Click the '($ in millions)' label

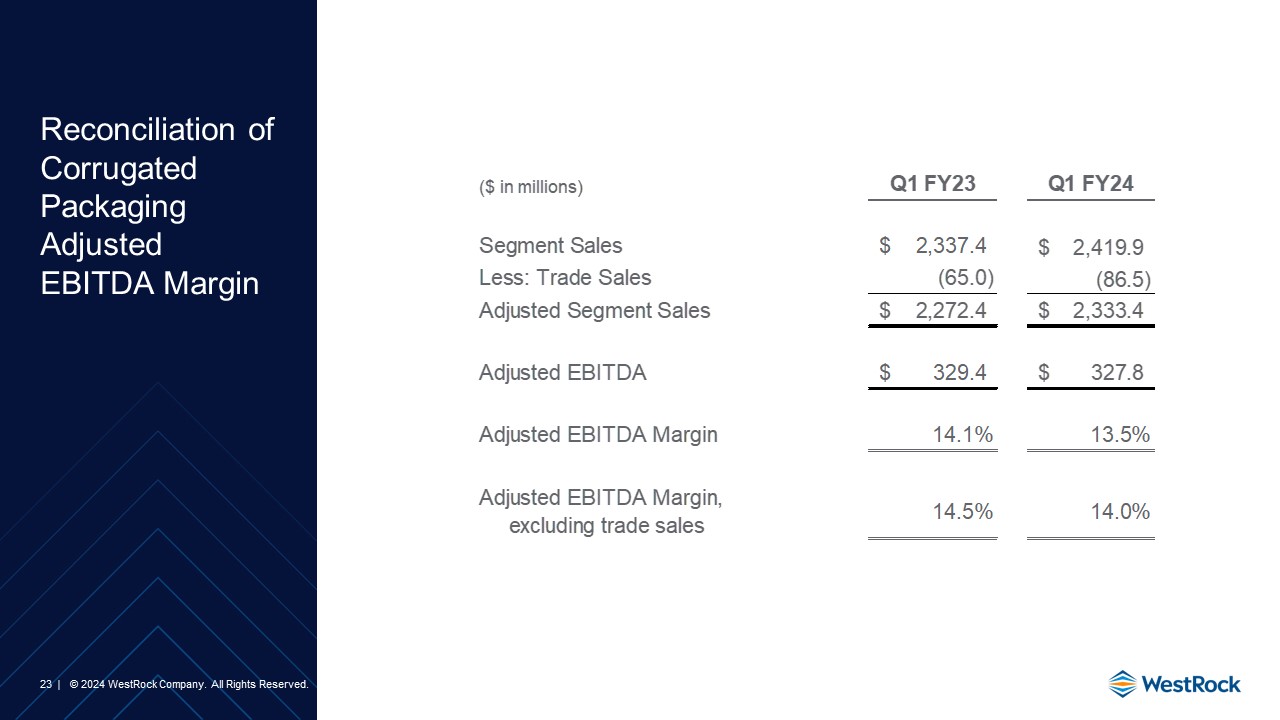[530, 187]
